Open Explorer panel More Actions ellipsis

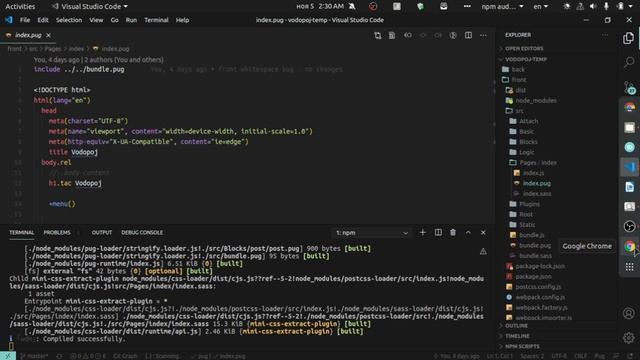tap(604, 35)
